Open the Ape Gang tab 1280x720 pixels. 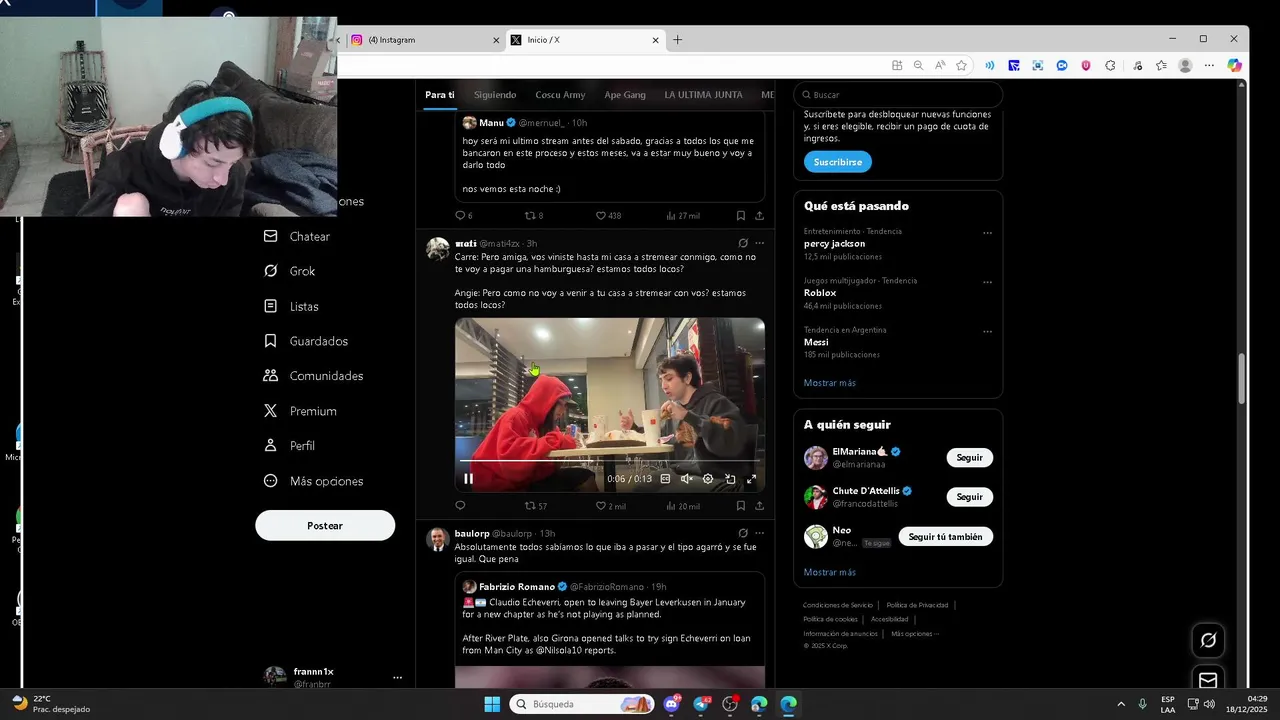(625, 95)
